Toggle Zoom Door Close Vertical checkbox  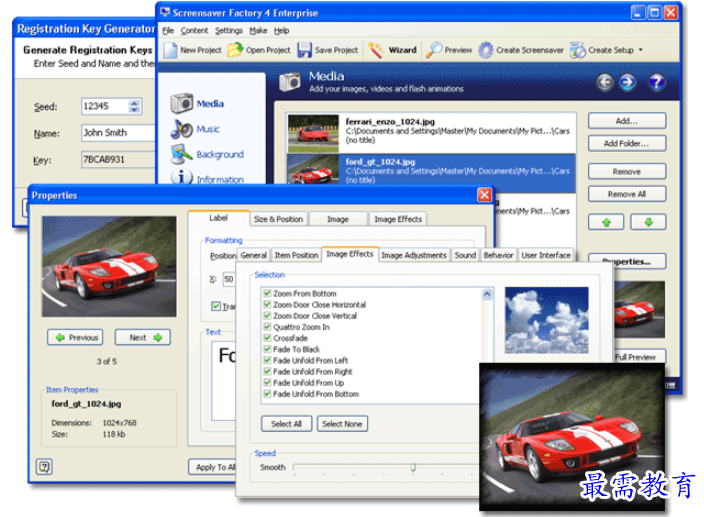coord(267,316)
